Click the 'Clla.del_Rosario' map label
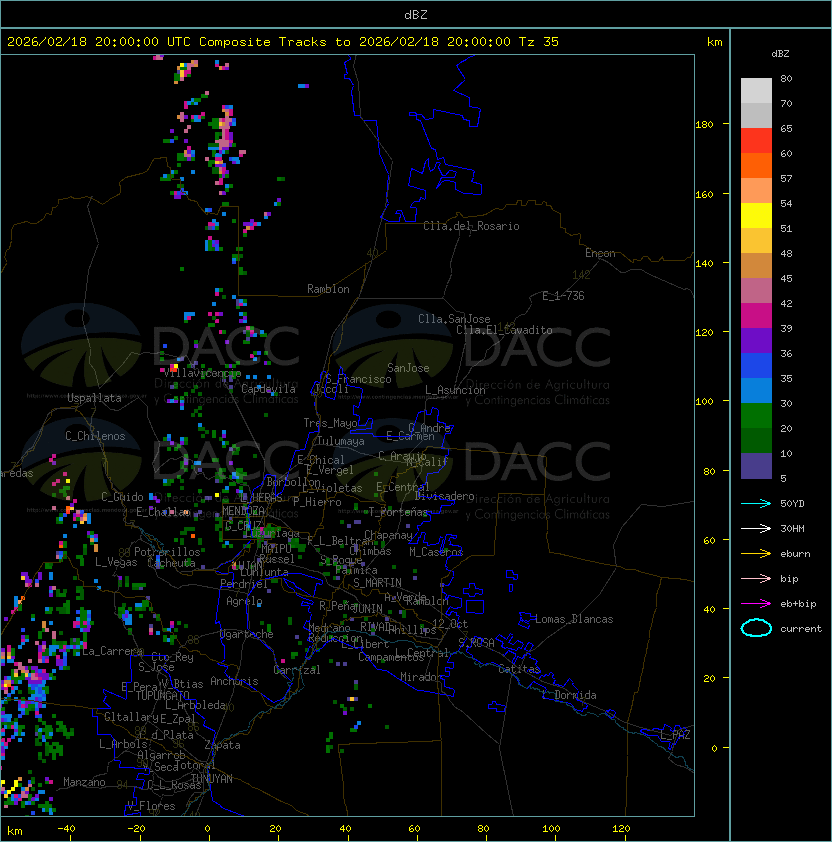Image resolution: width=832 pixels, height=842 pixels. [x=471, y=226]
